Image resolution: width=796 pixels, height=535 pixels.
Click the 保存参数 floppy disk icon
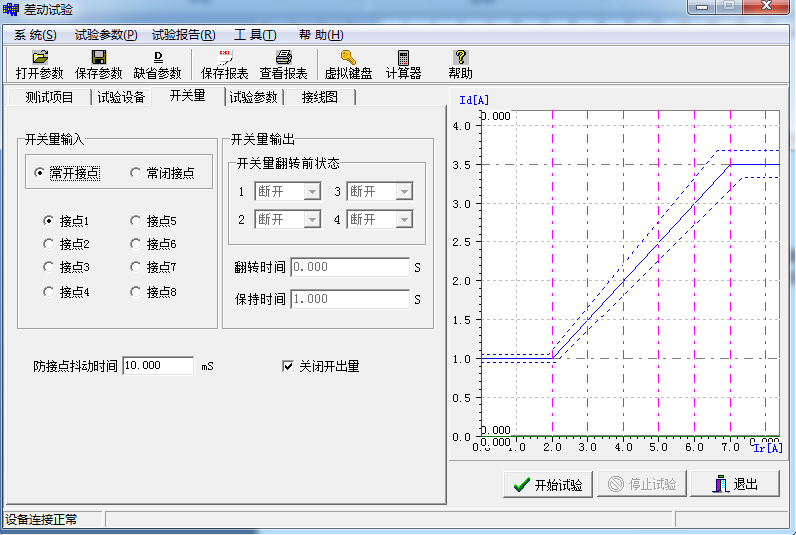tap(99, 58)
